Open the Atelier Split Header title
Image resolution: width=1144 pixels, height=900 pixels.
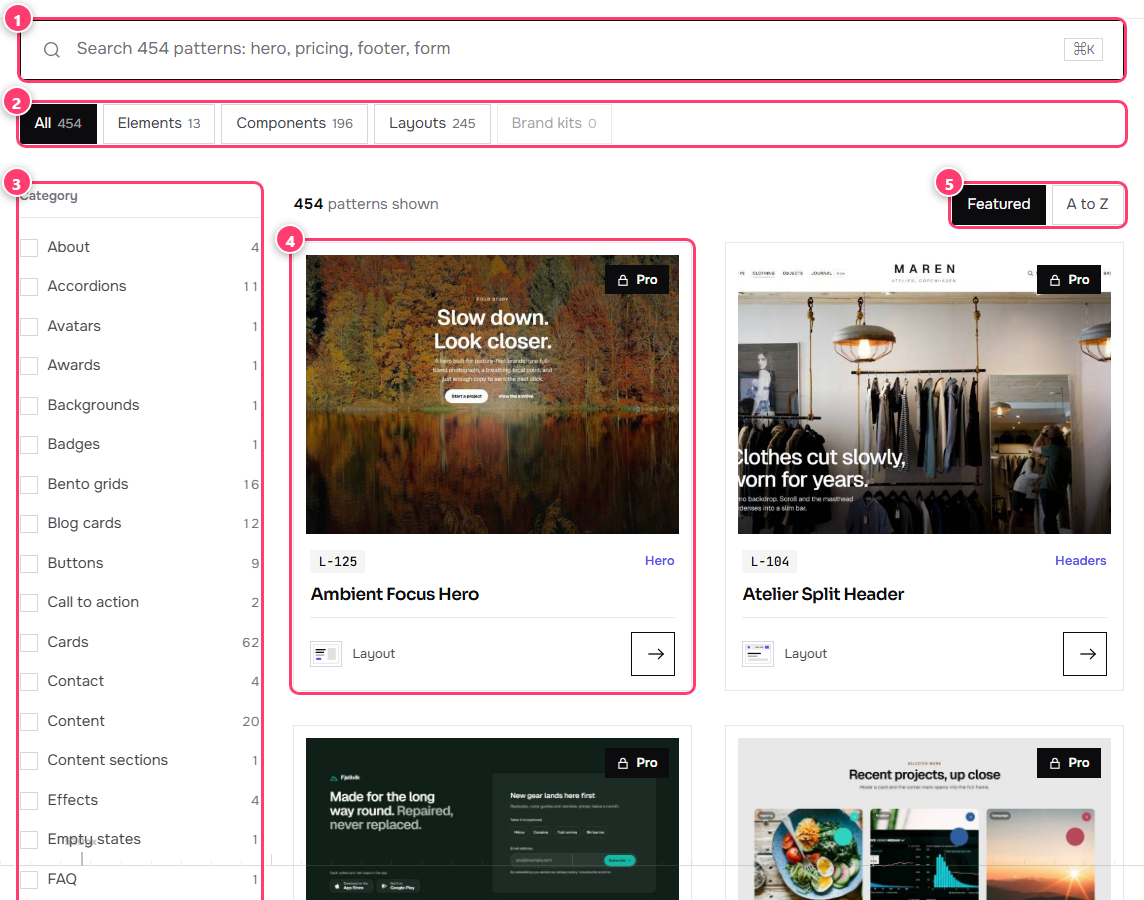tap(823, 594)
